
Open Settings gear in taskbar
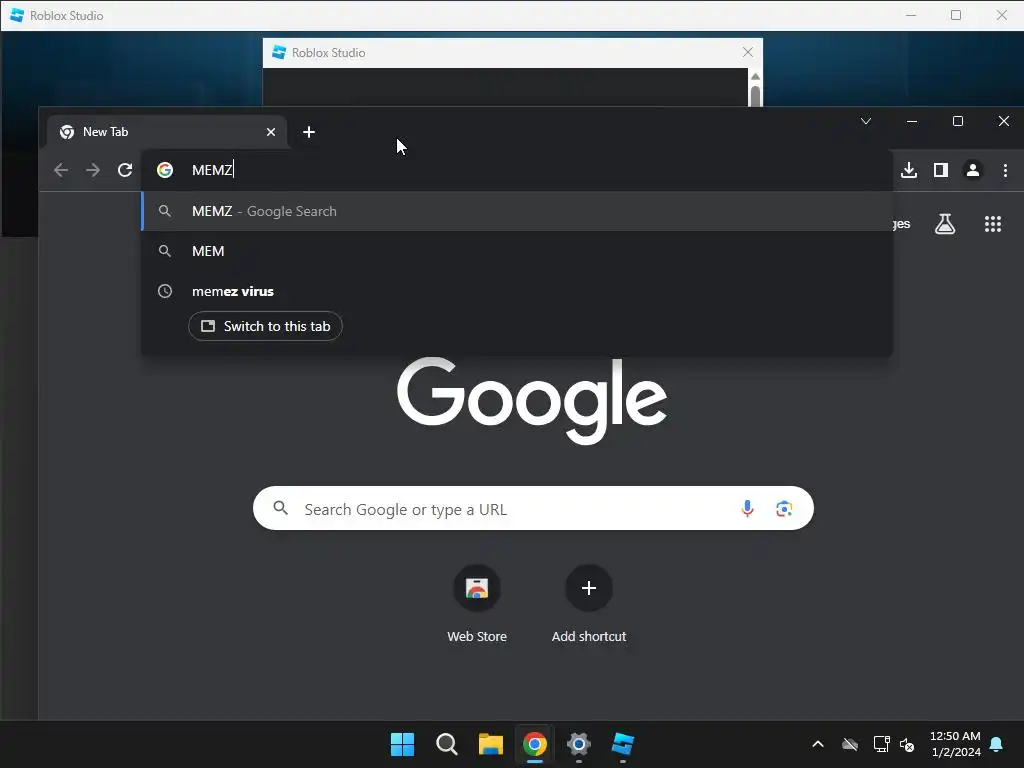[579, 744]
